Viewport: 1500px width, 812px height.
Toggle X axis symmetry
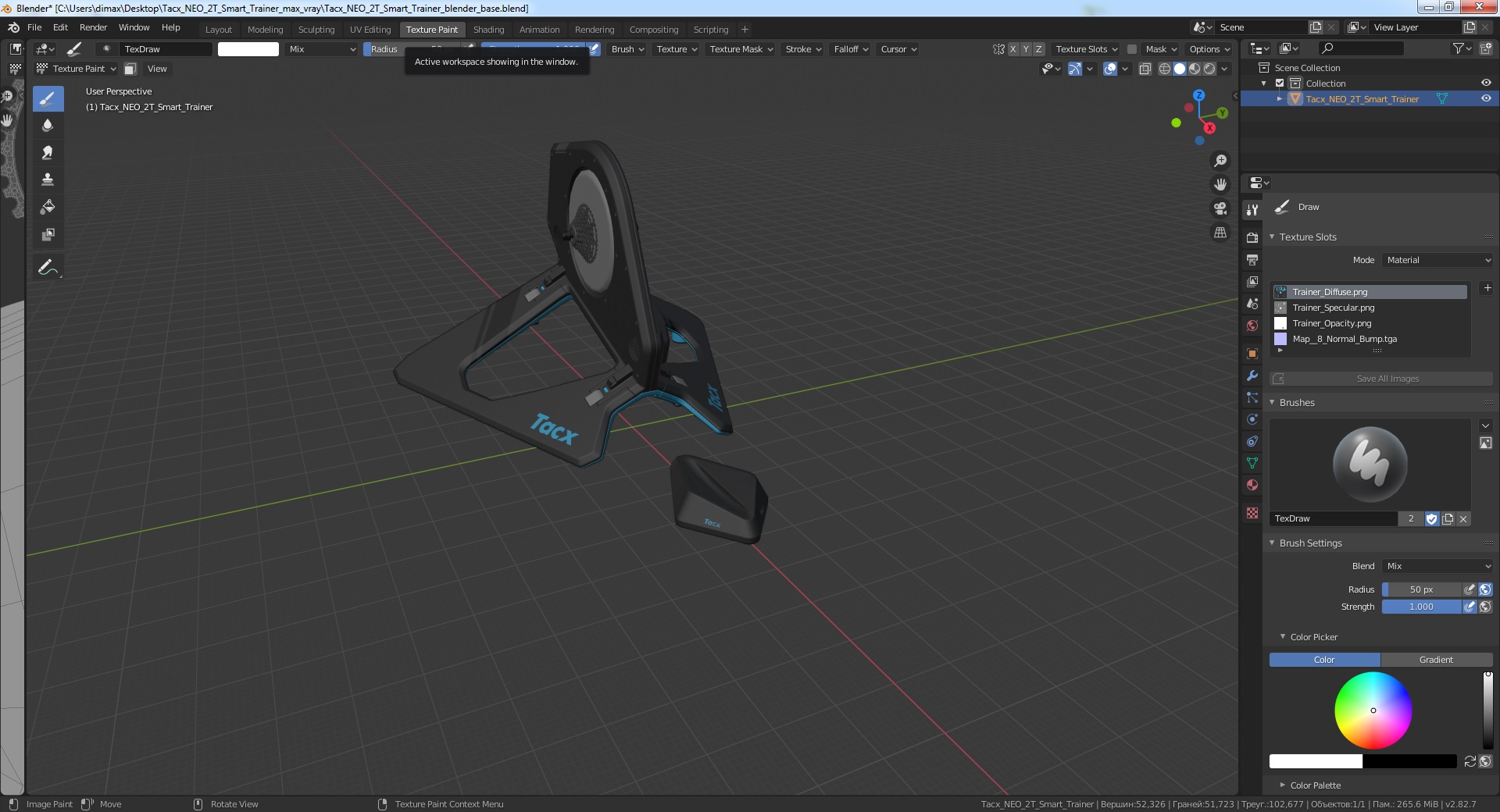click(1013, 49)
